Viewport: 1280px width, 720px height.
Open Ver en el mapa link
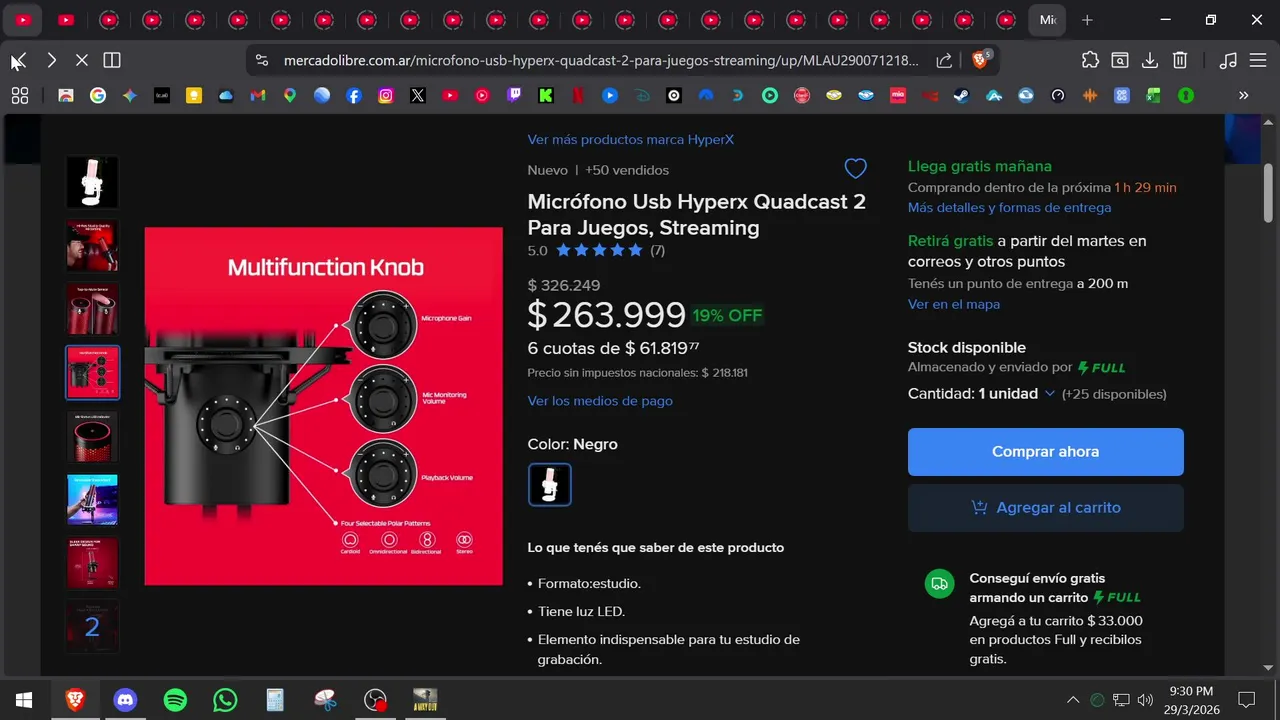[x=954, y=304]
